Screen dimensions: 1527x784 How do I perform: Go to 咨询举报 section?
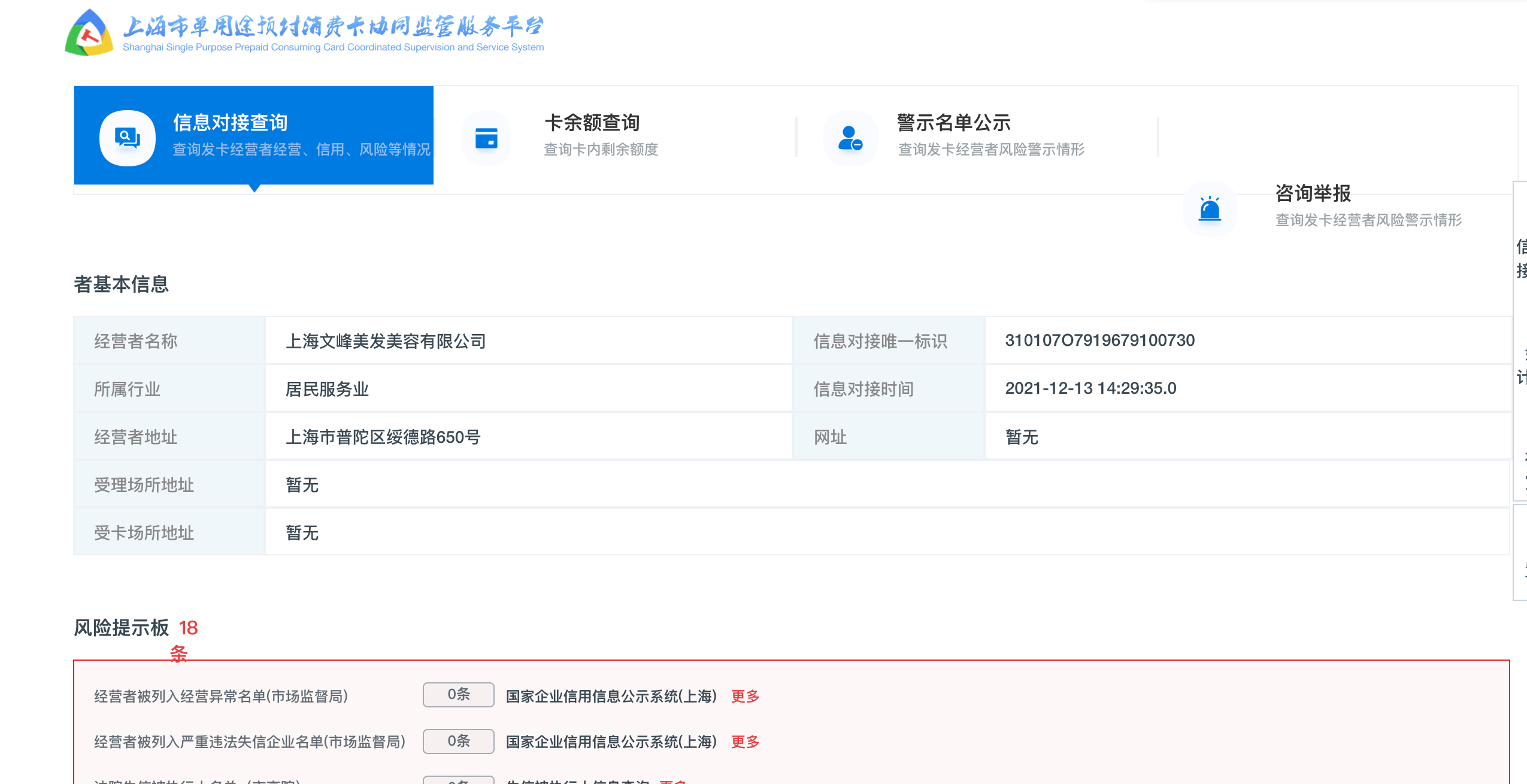pyautogui.click(x=1313, y=193)
